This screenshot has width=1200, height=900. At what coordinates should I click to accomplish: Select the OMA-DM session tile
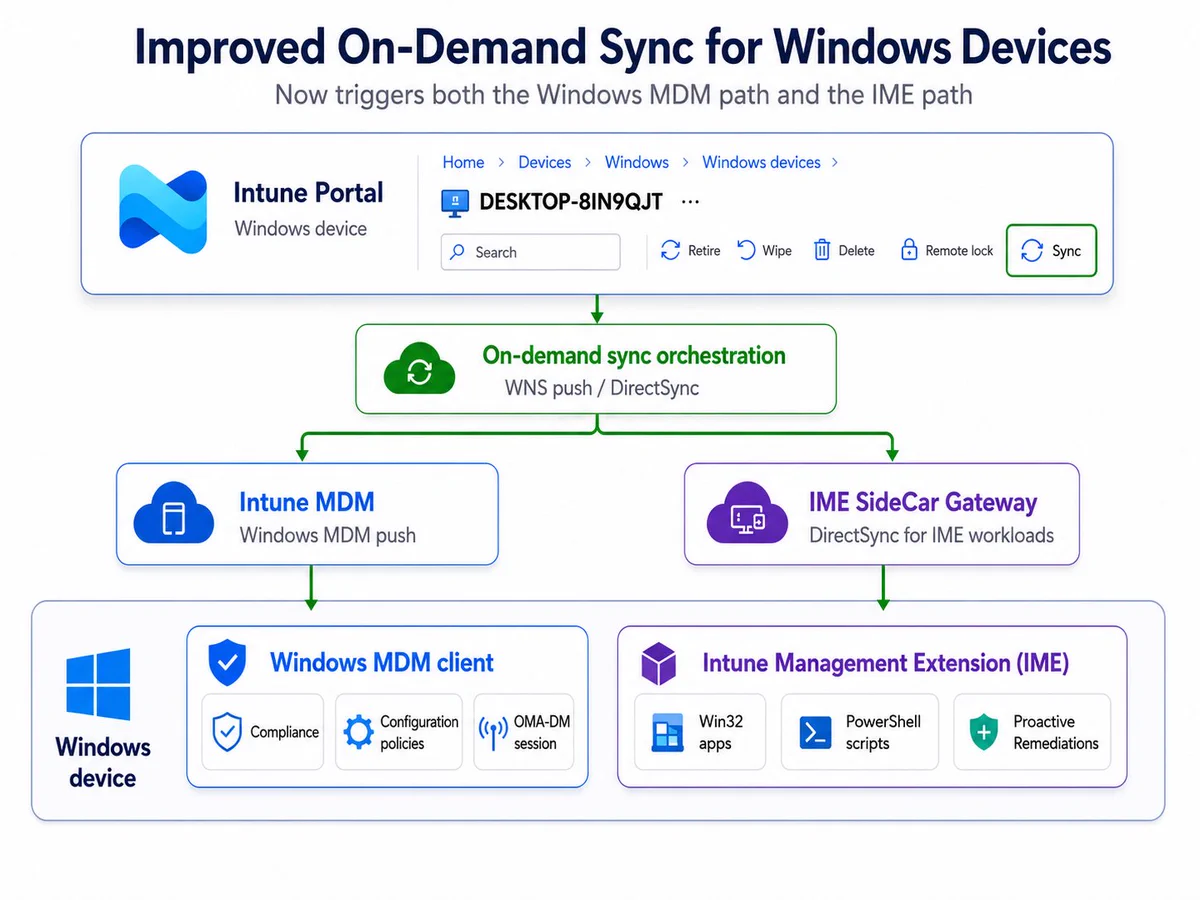click(524, 732)
